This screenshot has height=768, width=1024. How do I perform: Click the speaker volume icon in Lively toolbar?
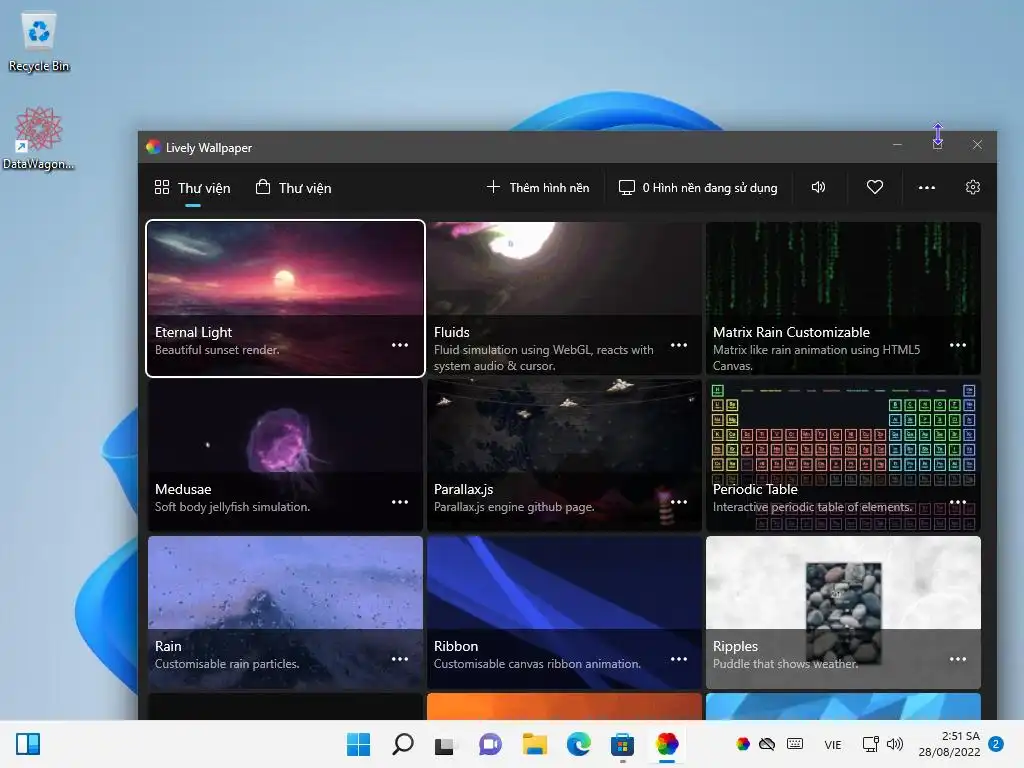818,187
